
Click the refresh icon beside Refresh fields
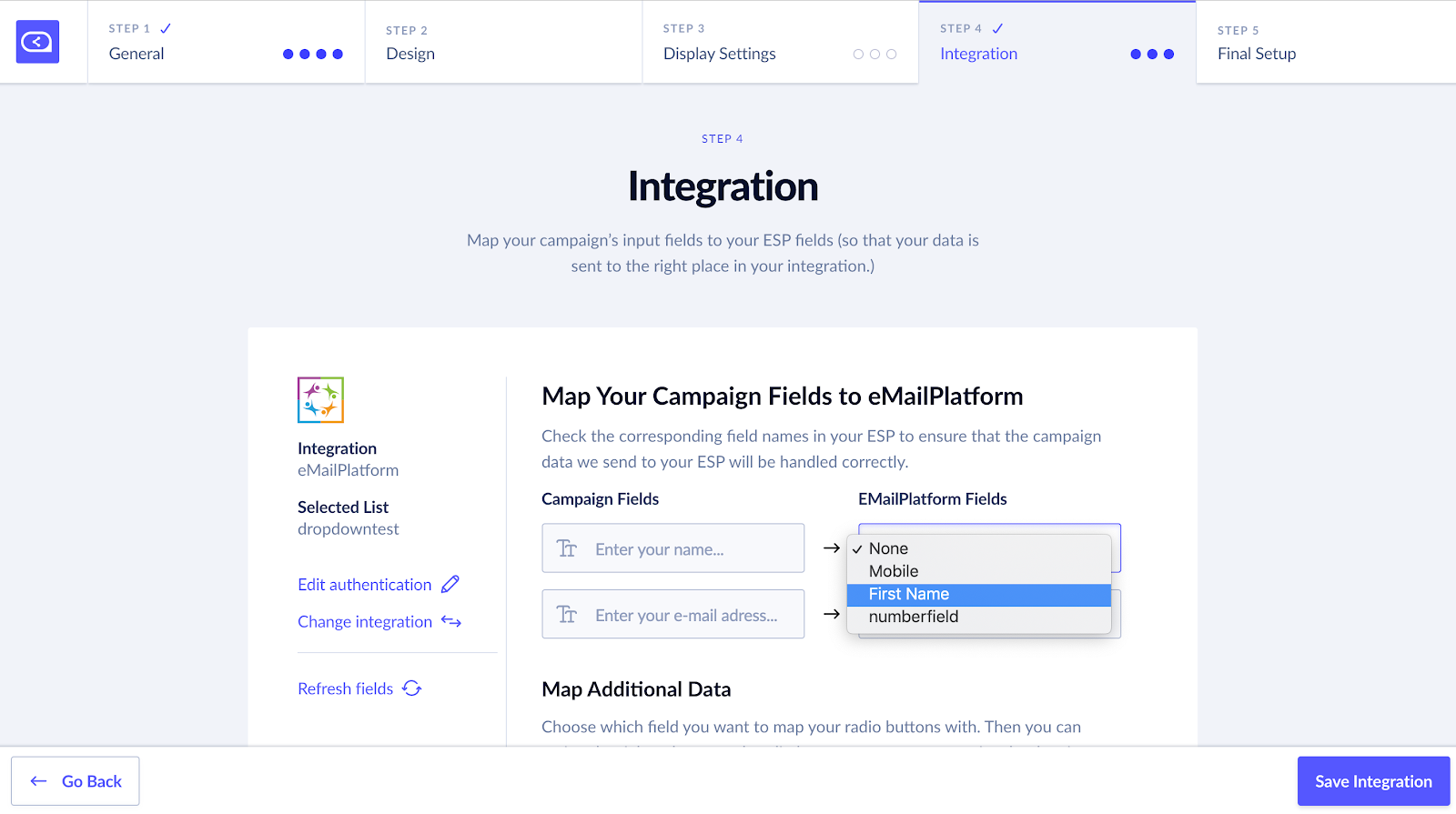pyautogui.click(x=412, y=688)
